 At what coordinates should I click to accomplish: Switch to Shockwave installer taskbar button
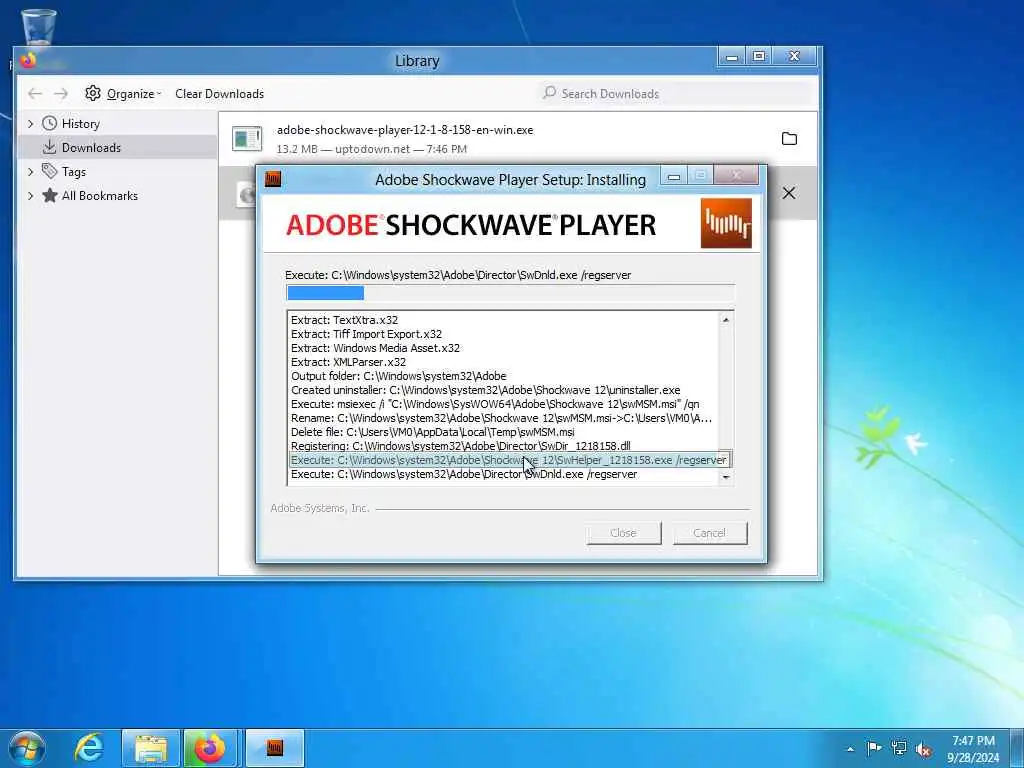click(x=275, y=748)
